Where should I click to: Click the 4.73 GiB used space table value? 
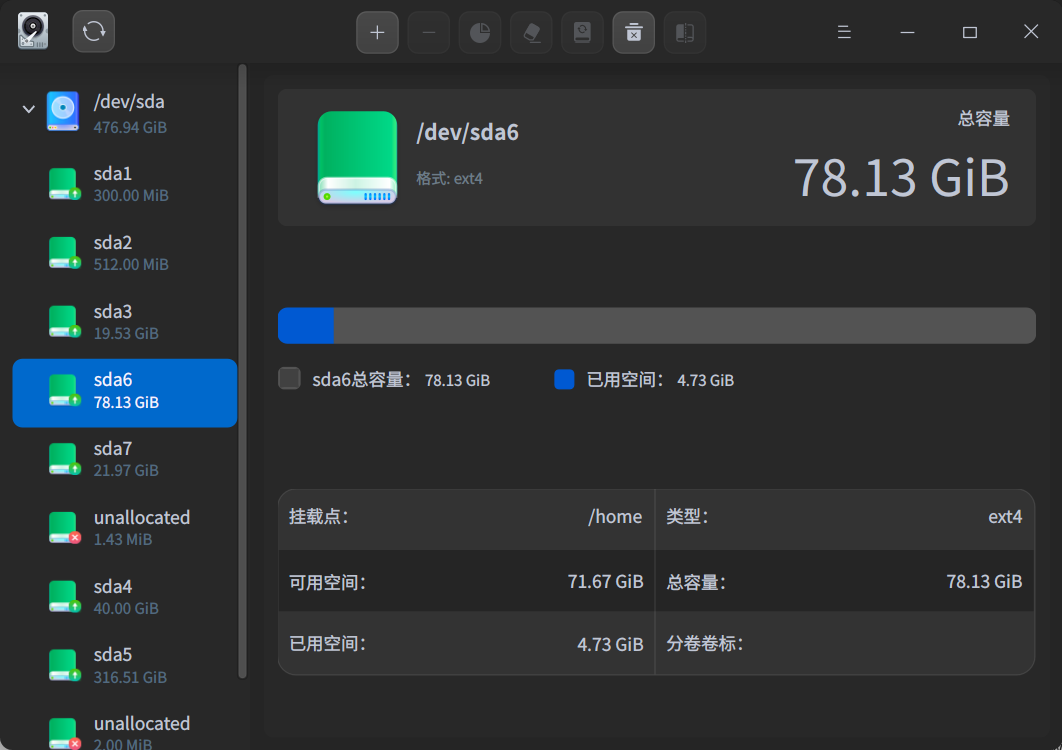pyautogui.click(x=610, y=644)
